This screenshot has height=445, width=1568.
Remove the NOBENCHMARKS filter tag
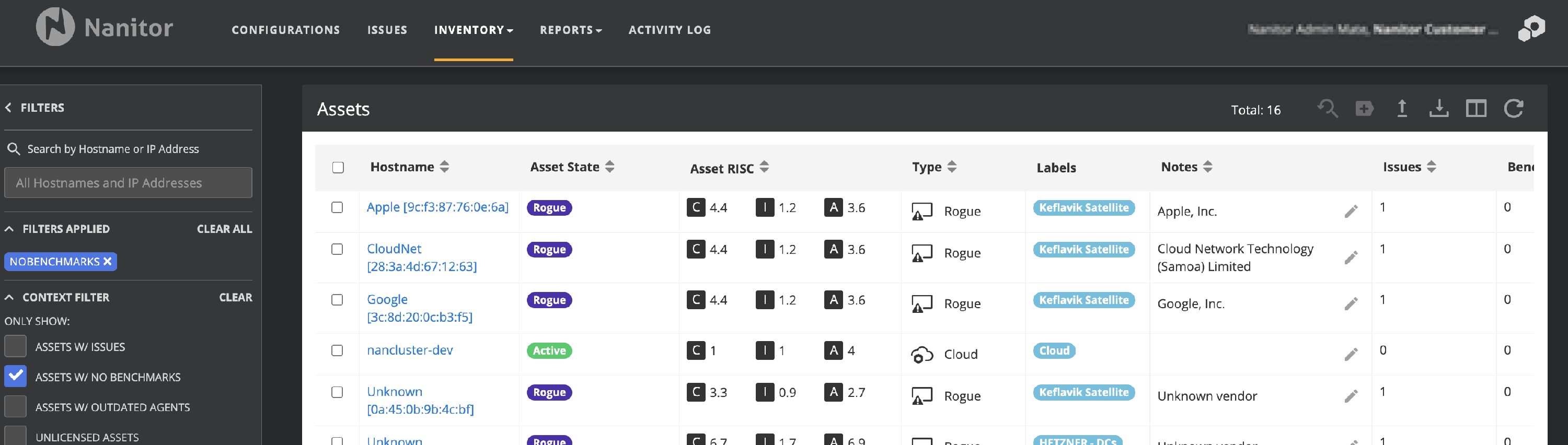[108, 261]
